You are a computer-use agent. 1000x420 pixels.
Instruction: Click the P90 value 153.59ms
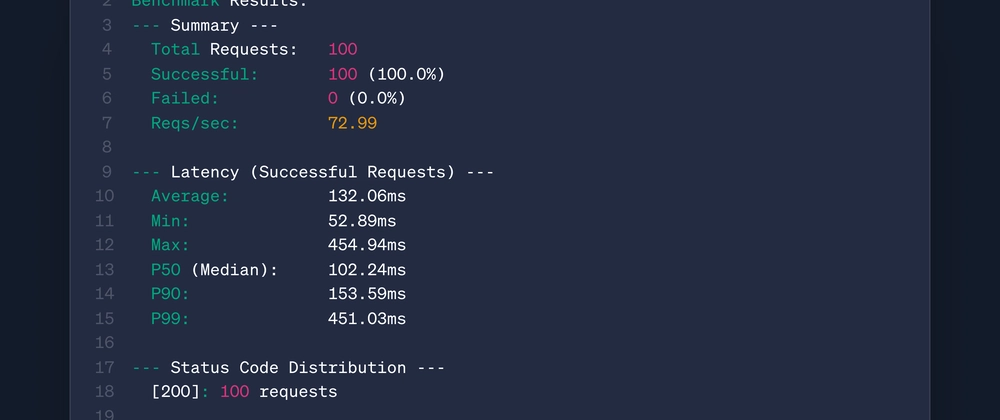coord(367,294)
